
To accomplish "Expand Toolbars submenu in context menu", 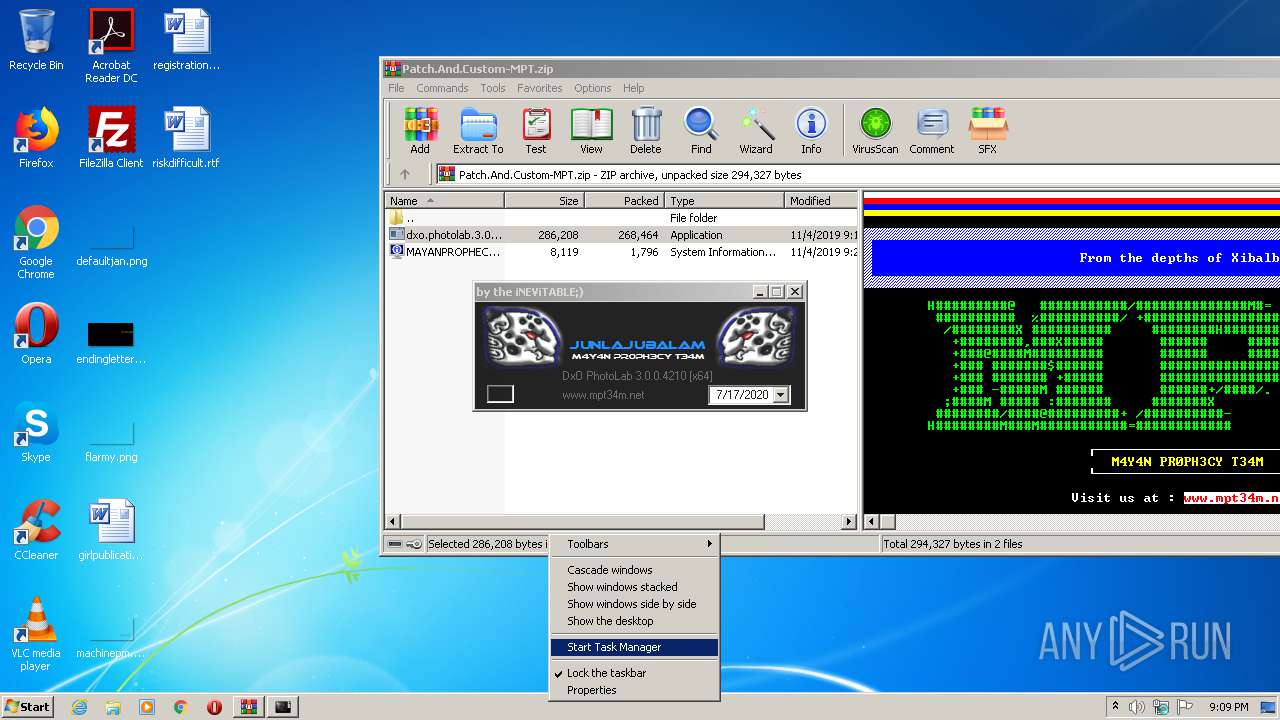I will (x=634, y=544).
